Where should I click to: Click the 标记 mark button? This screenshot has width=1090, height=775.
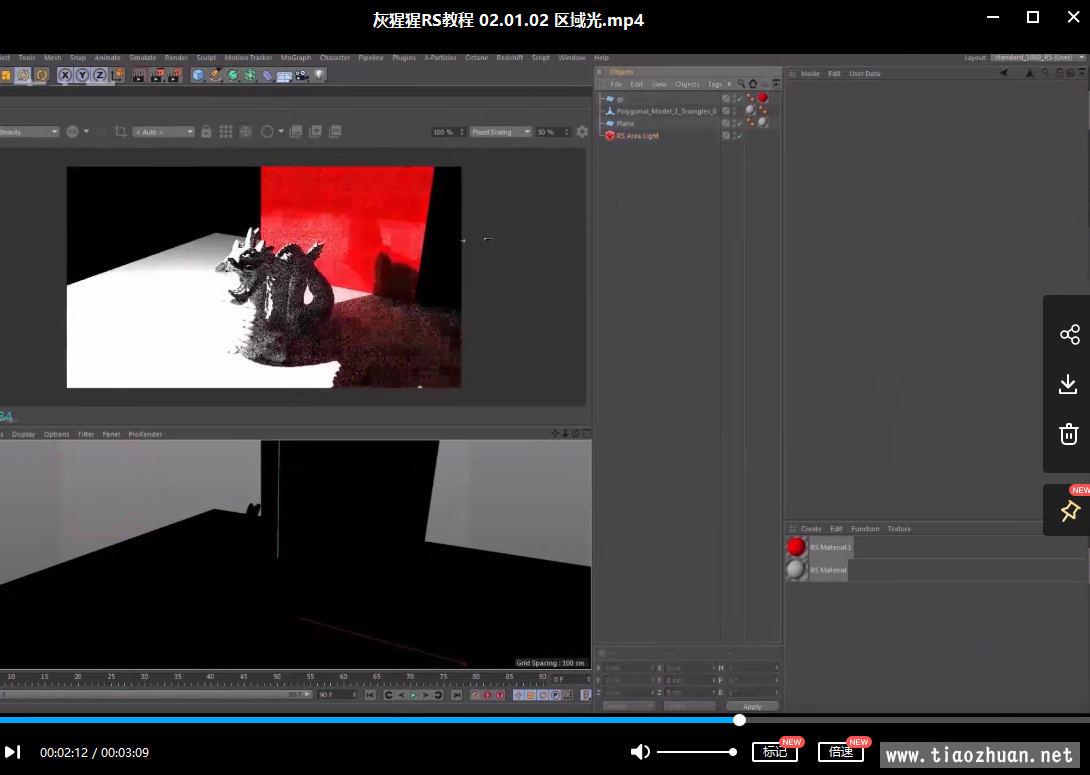click(x=774, y=752)
